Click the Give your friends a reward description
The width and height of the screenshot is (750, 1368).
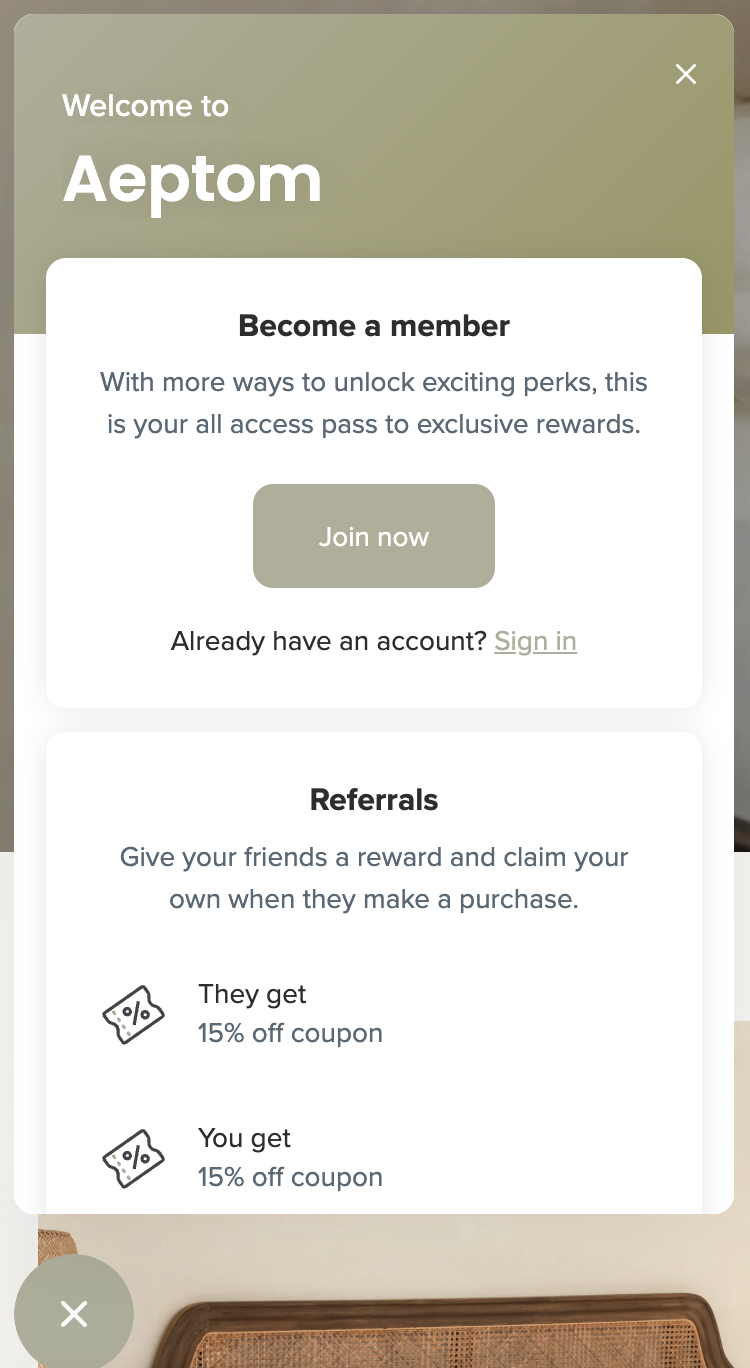[374, 878]
